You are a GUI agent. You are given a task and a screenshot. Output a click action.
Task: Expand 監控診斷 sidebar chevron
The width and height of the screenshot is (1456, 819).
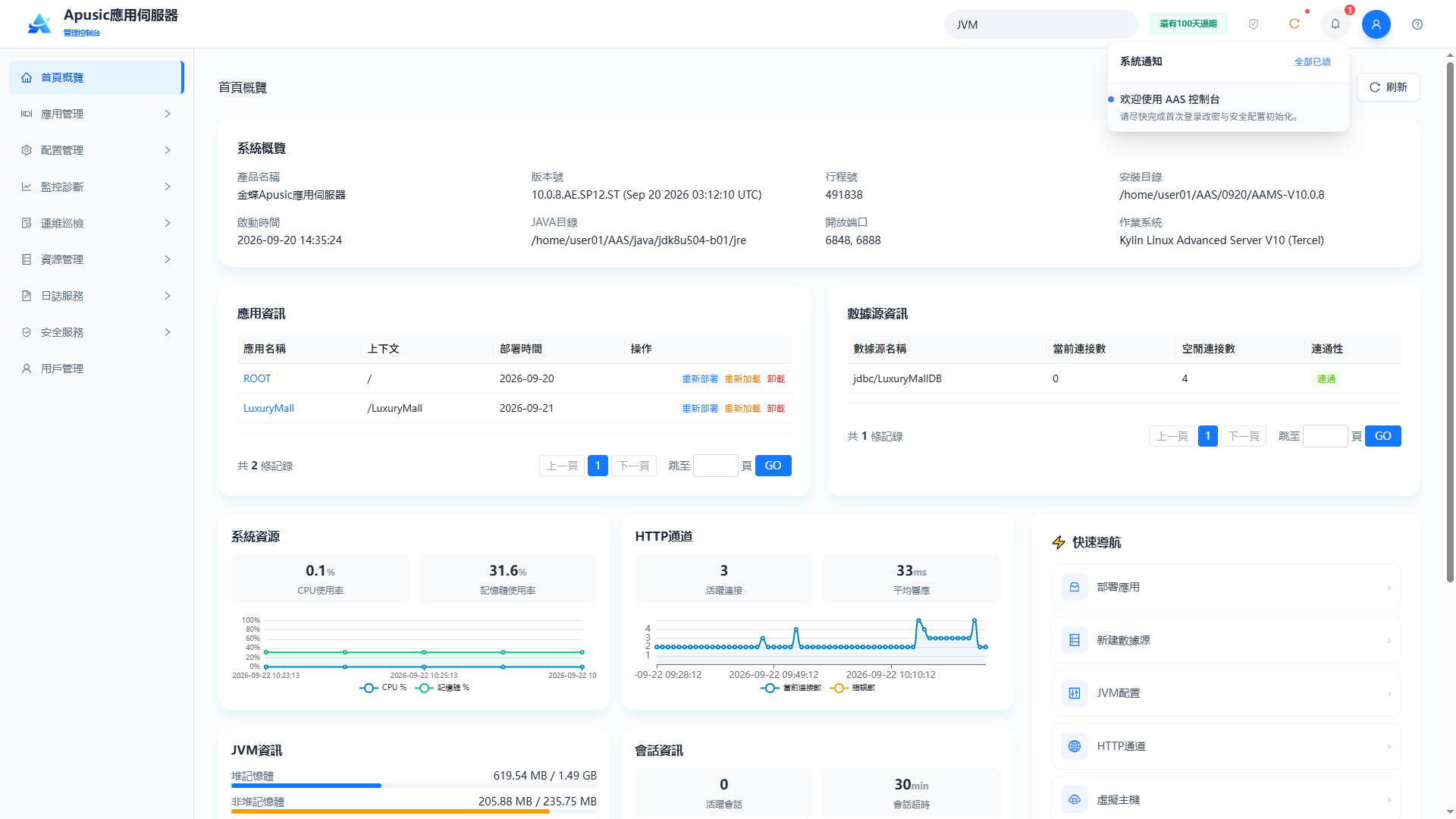(x=168, y=187)
